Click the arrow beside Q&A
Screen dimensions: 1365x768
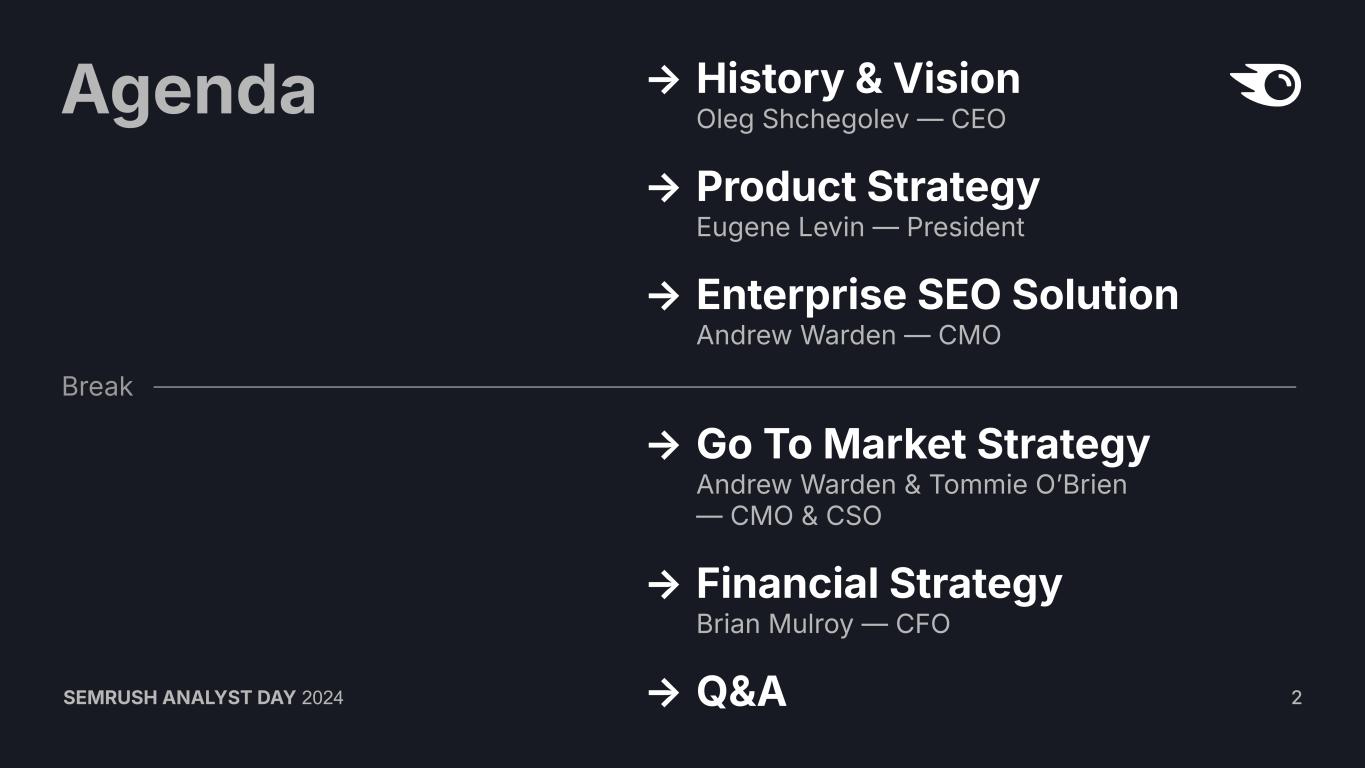pyautogui.click(x=664, y=692)
